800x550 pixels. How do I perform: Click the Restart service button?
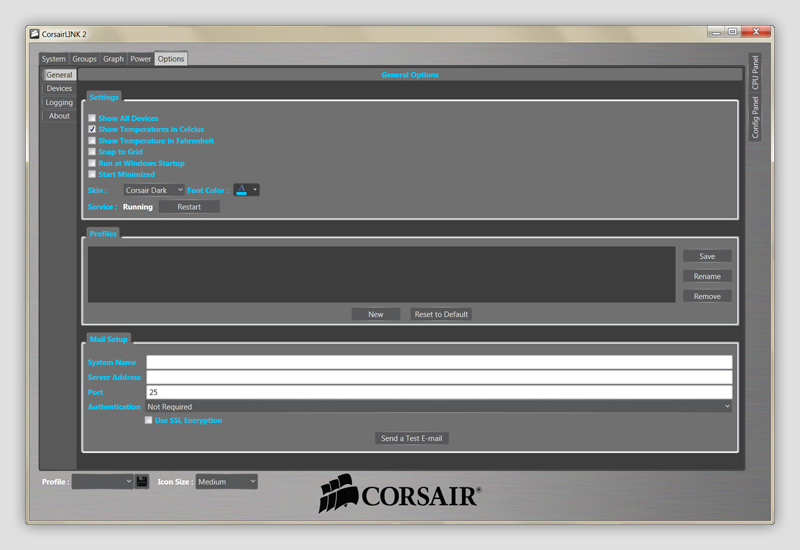(189, 207)
